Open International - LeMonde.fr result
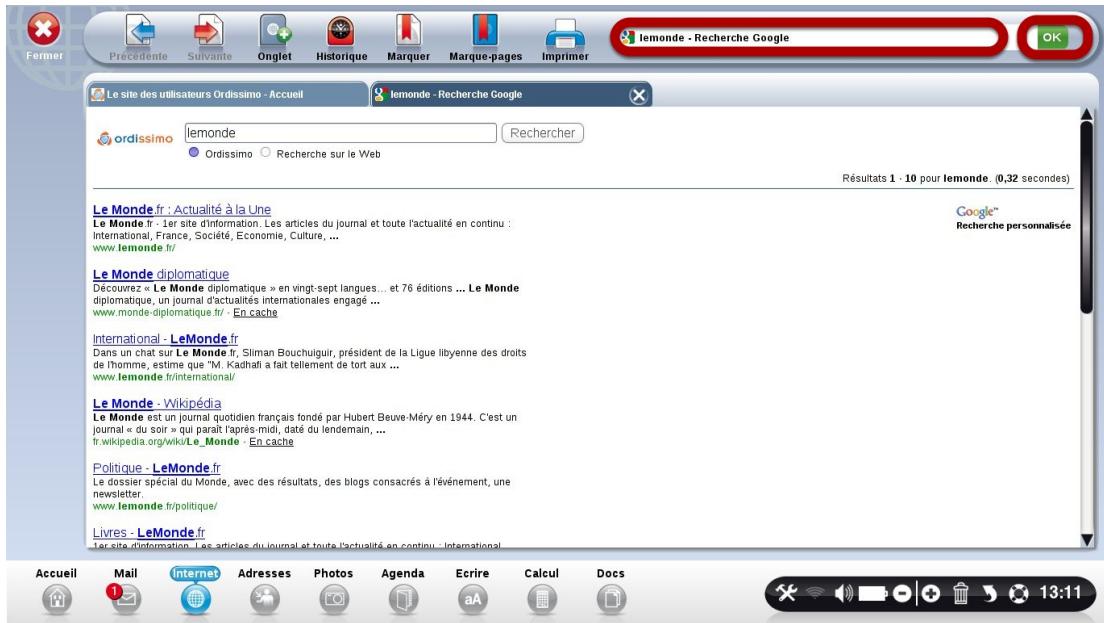The height and width of the screenshot is (623, 1104). [165, 339]
